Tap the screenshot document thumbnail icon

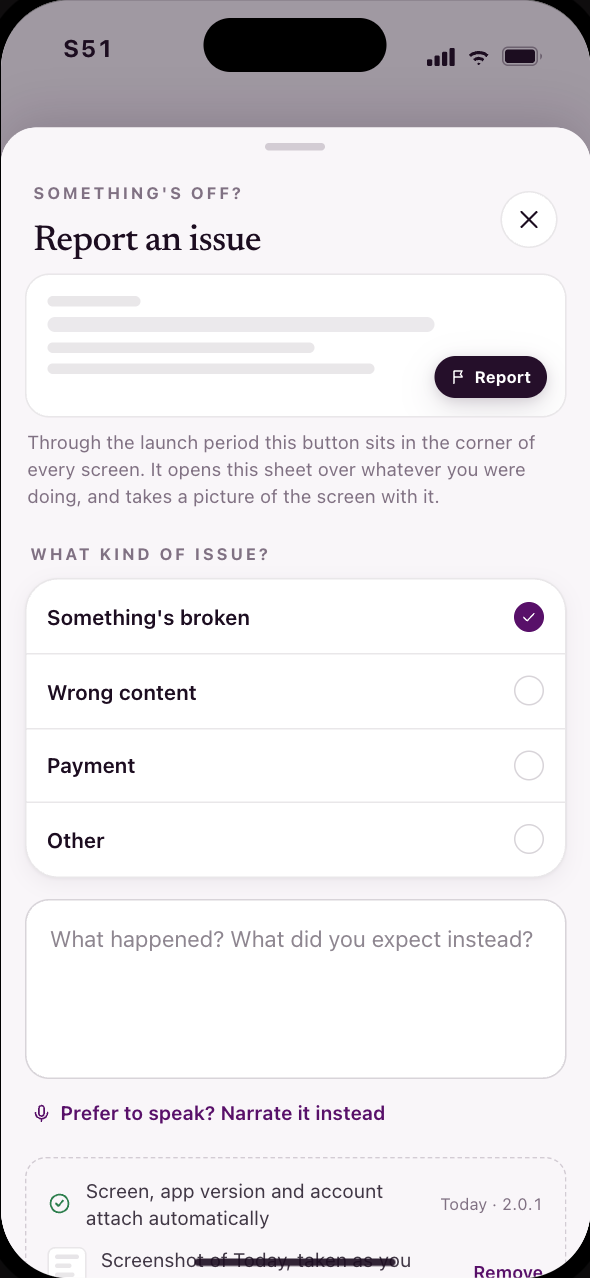[68, 1262]
